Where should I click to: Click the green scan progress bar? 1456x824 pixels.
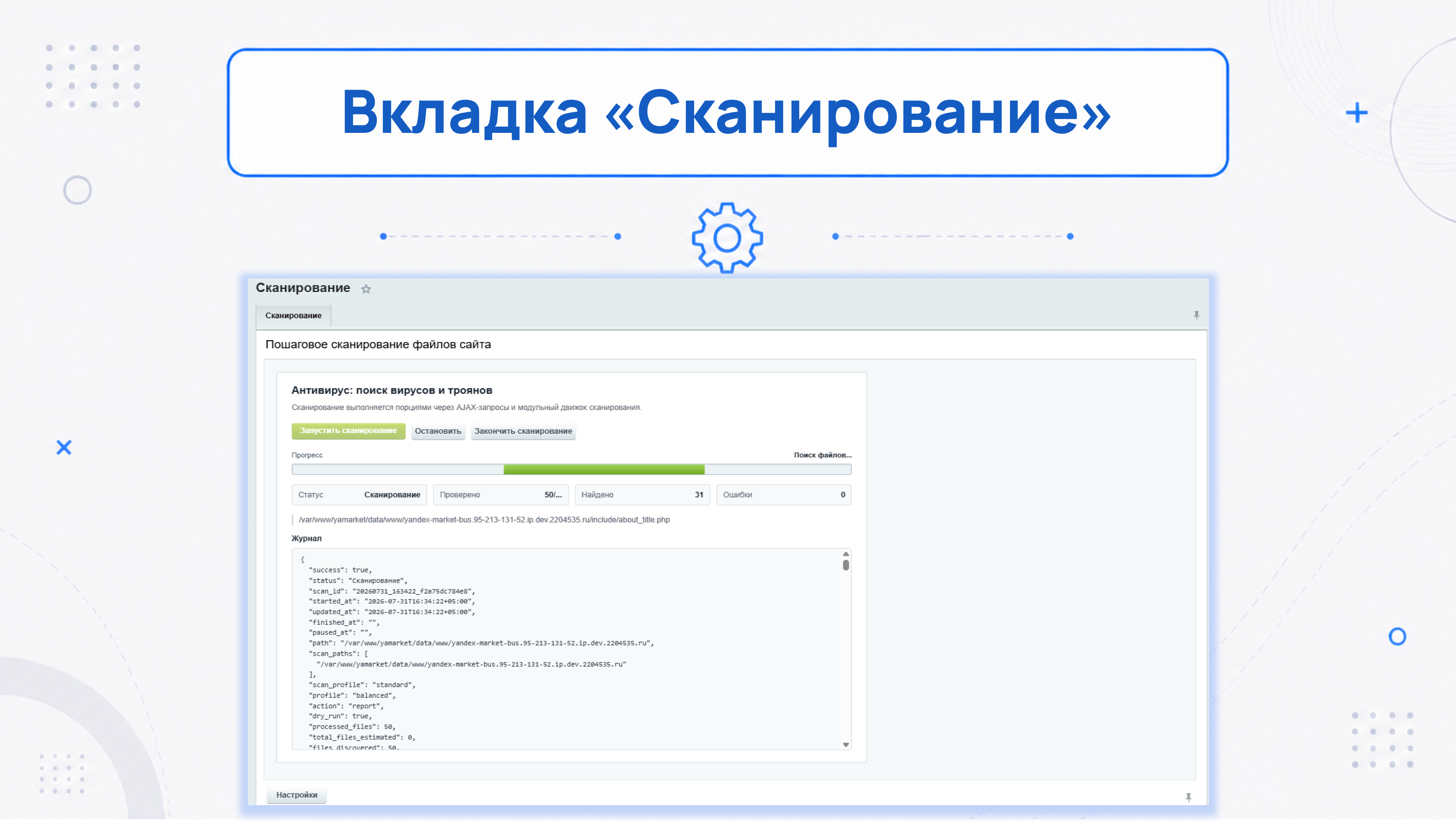point(604,469)
